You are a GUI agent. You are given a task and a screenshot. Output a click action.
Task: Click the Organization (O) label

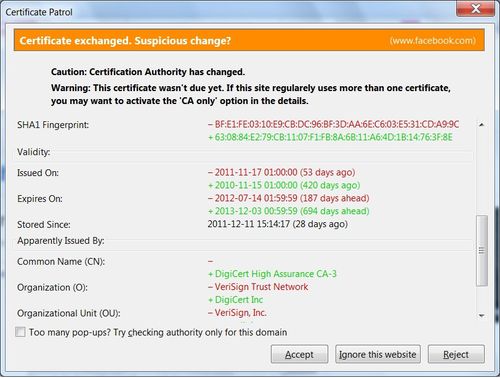(x=52, y=287)
